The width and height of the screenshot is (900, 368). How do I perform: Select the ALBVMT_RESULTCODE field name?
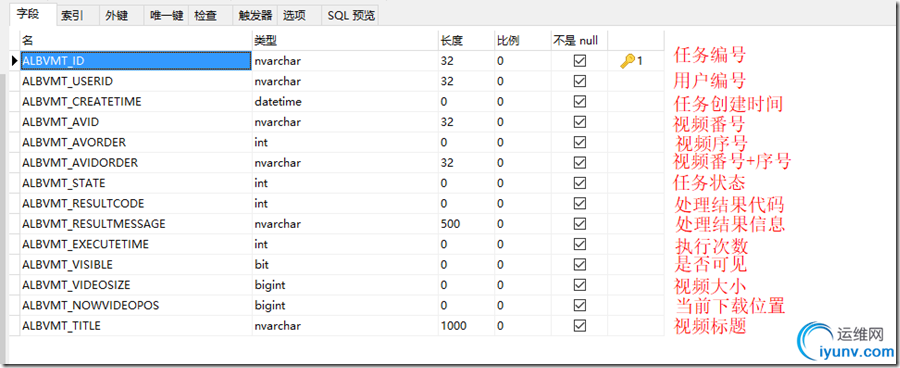pyautogui.click(x=83, y=204)
